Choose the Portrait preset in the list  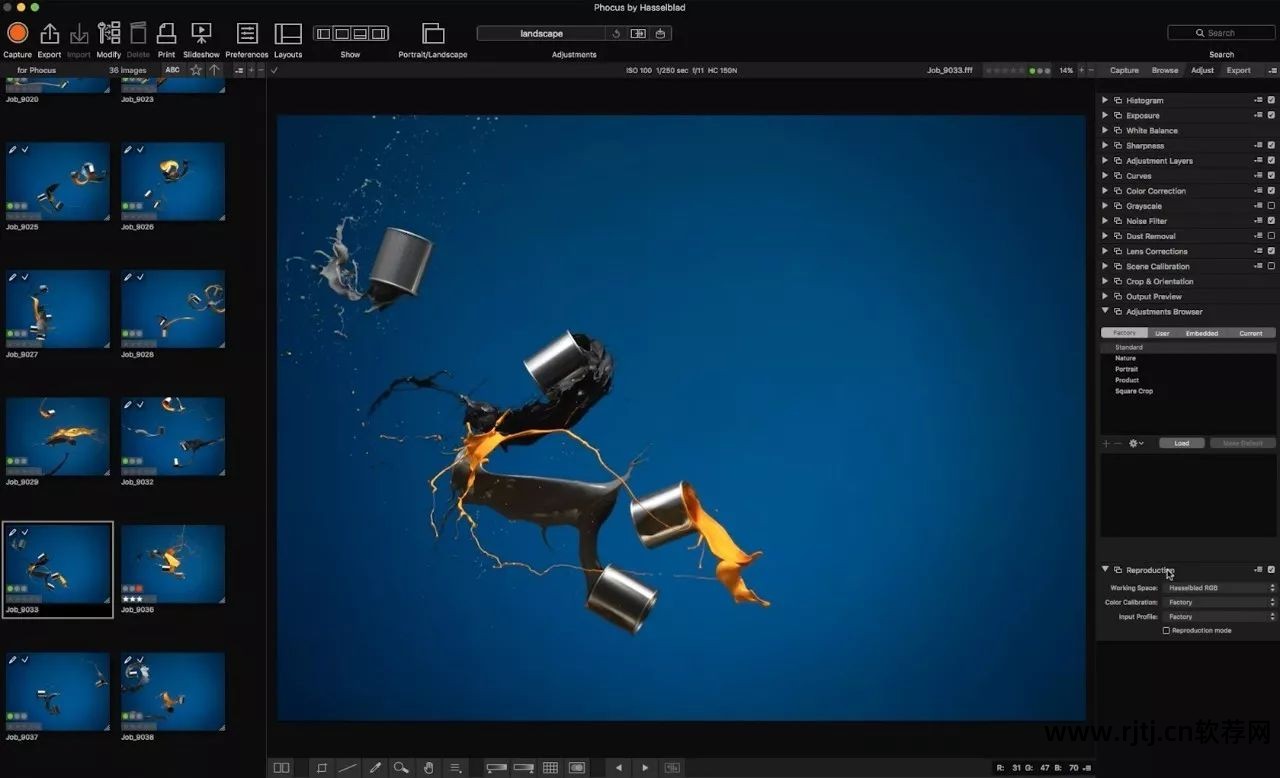point(1126,369)
